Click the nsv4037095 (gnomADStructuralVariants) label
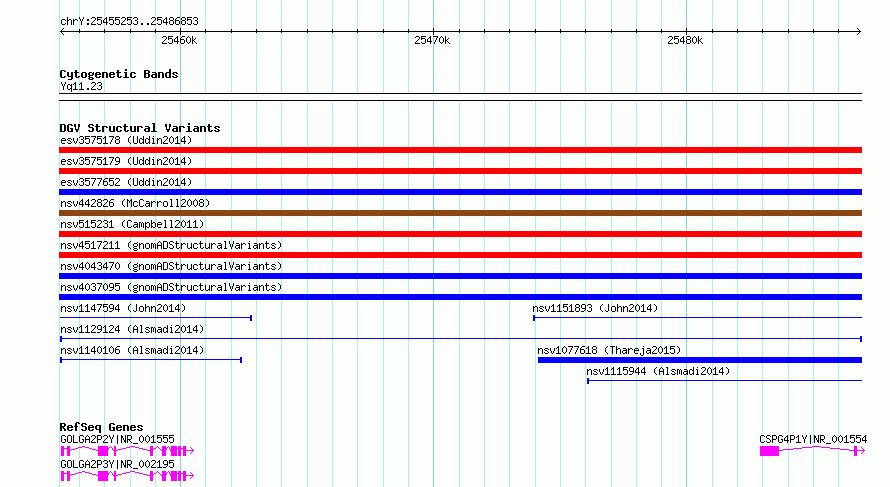 tap(171, 287)
